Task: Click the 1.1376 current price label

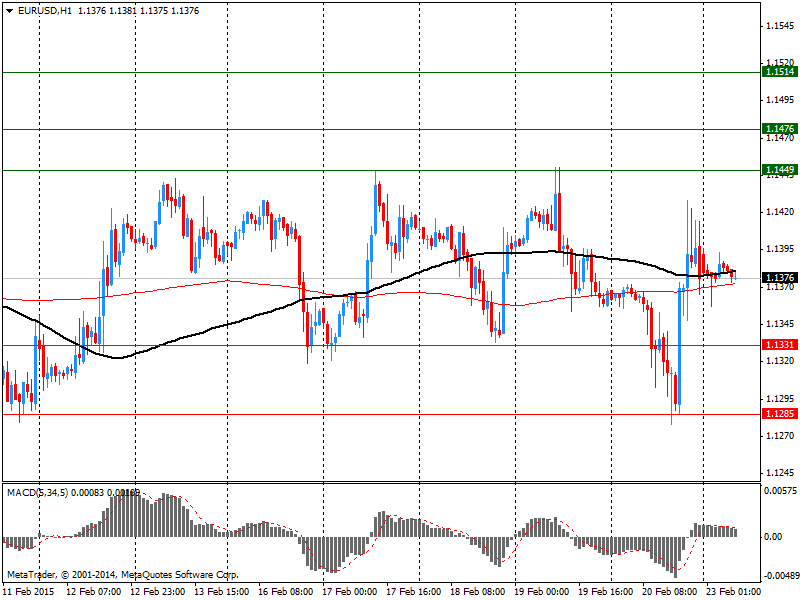Action: (780, 278)
